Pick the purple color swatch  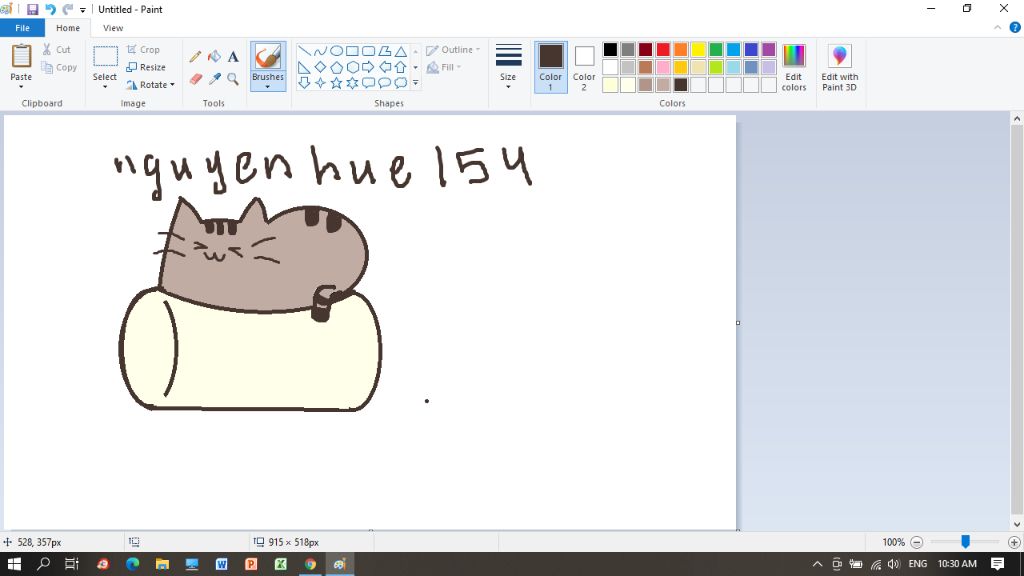[x=769, y=50]
